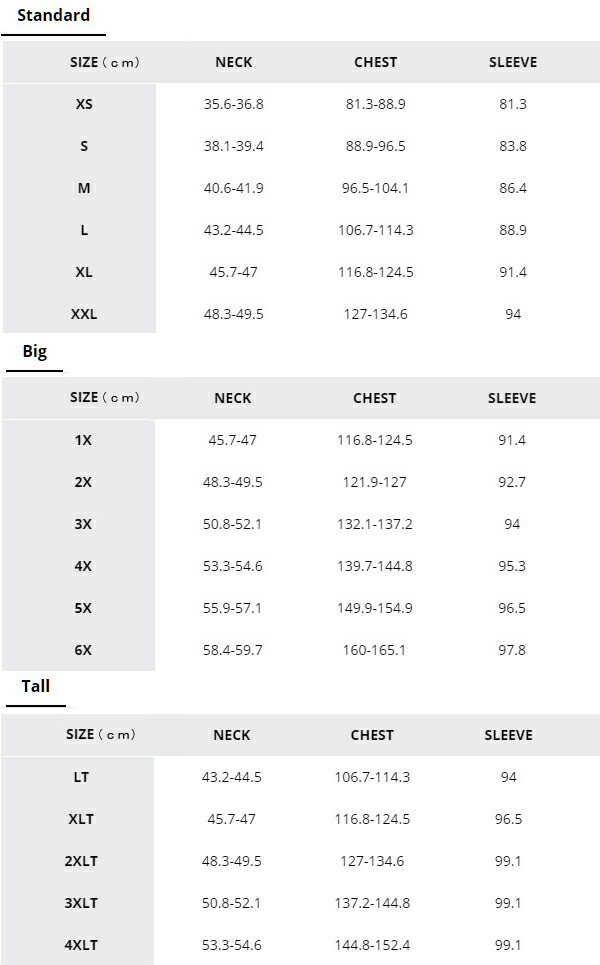Select the LT size row label

[x=81, y=777]
